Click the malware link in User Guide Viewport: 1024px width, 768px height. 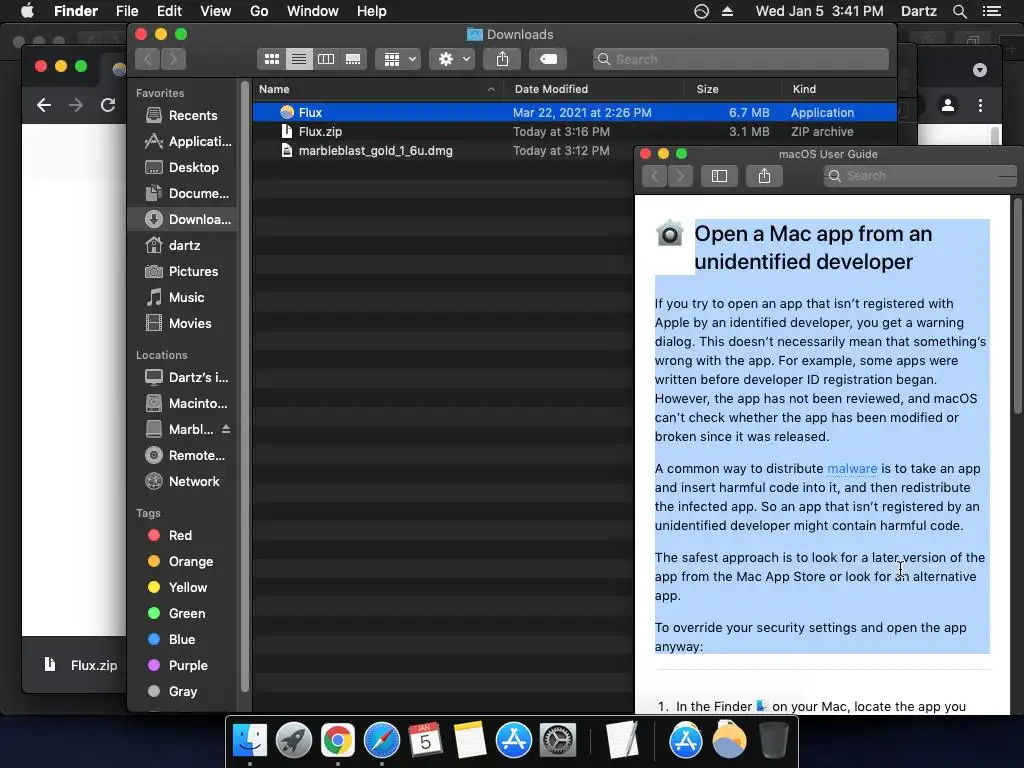[x=852, y=469]
